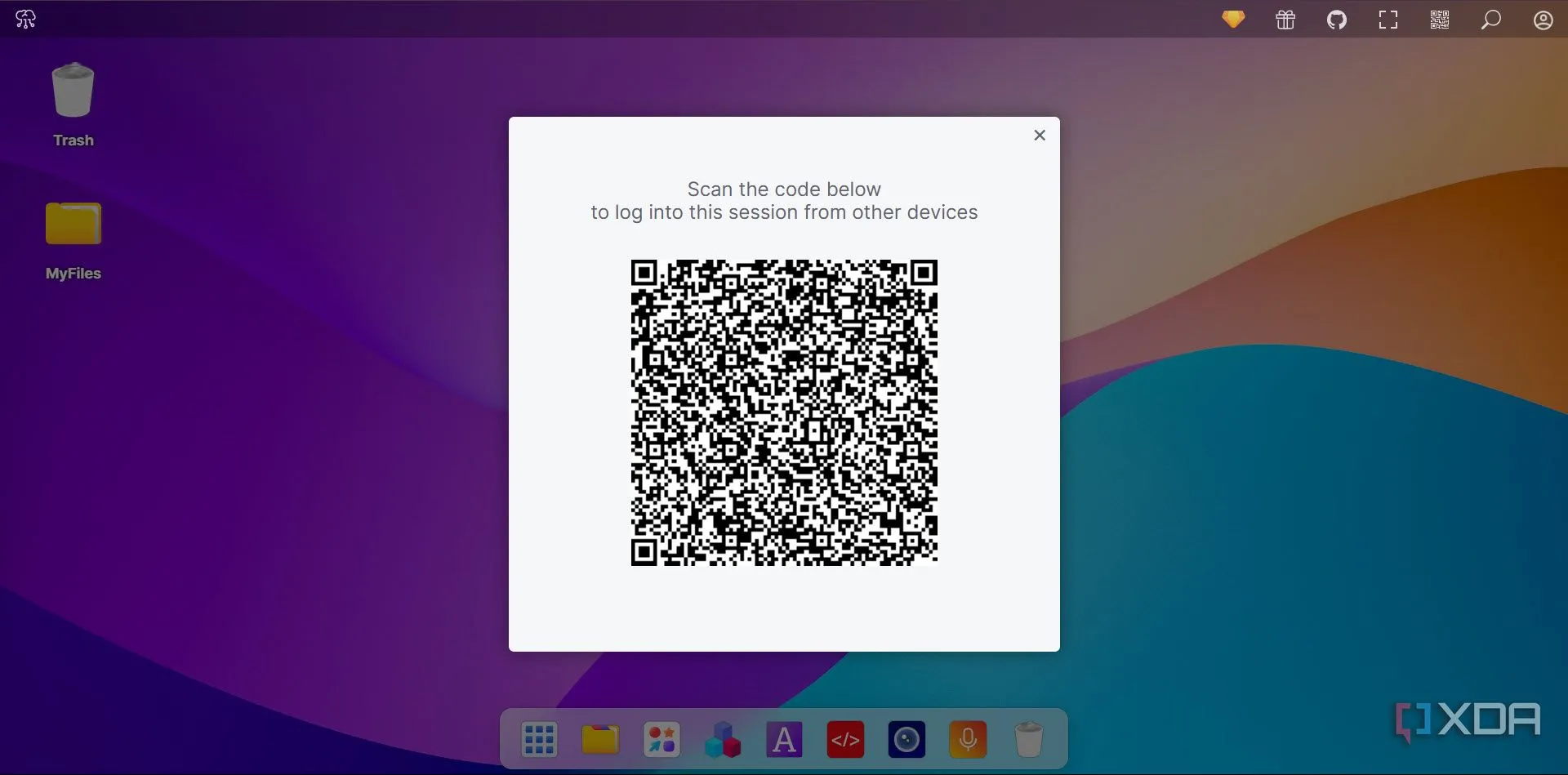Open the user account menu icon
1568x775 pixels.
tap(1543, 20)
